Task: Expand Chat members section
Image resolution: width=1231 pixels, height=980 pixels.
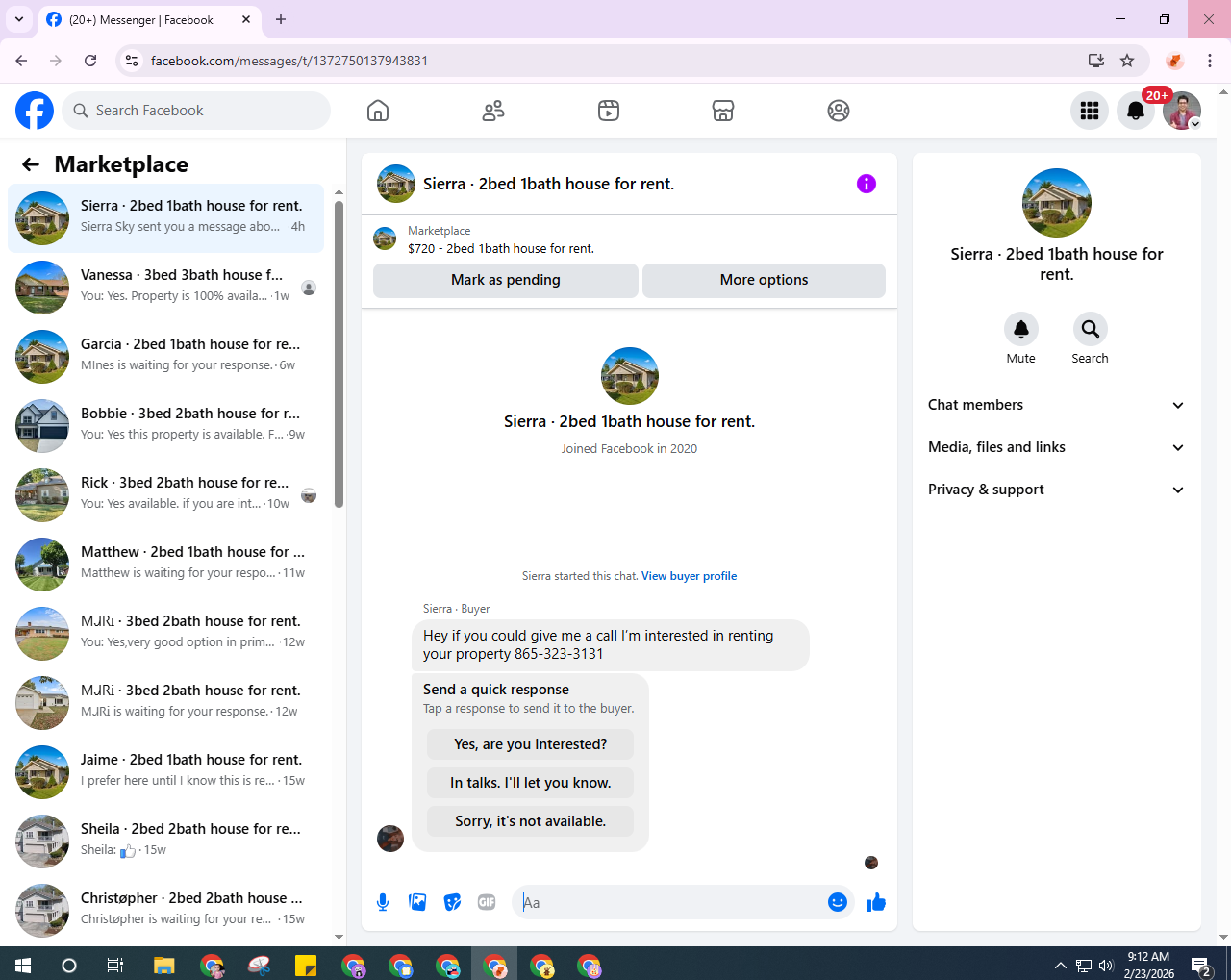Action: click(x=1057, y=405)
